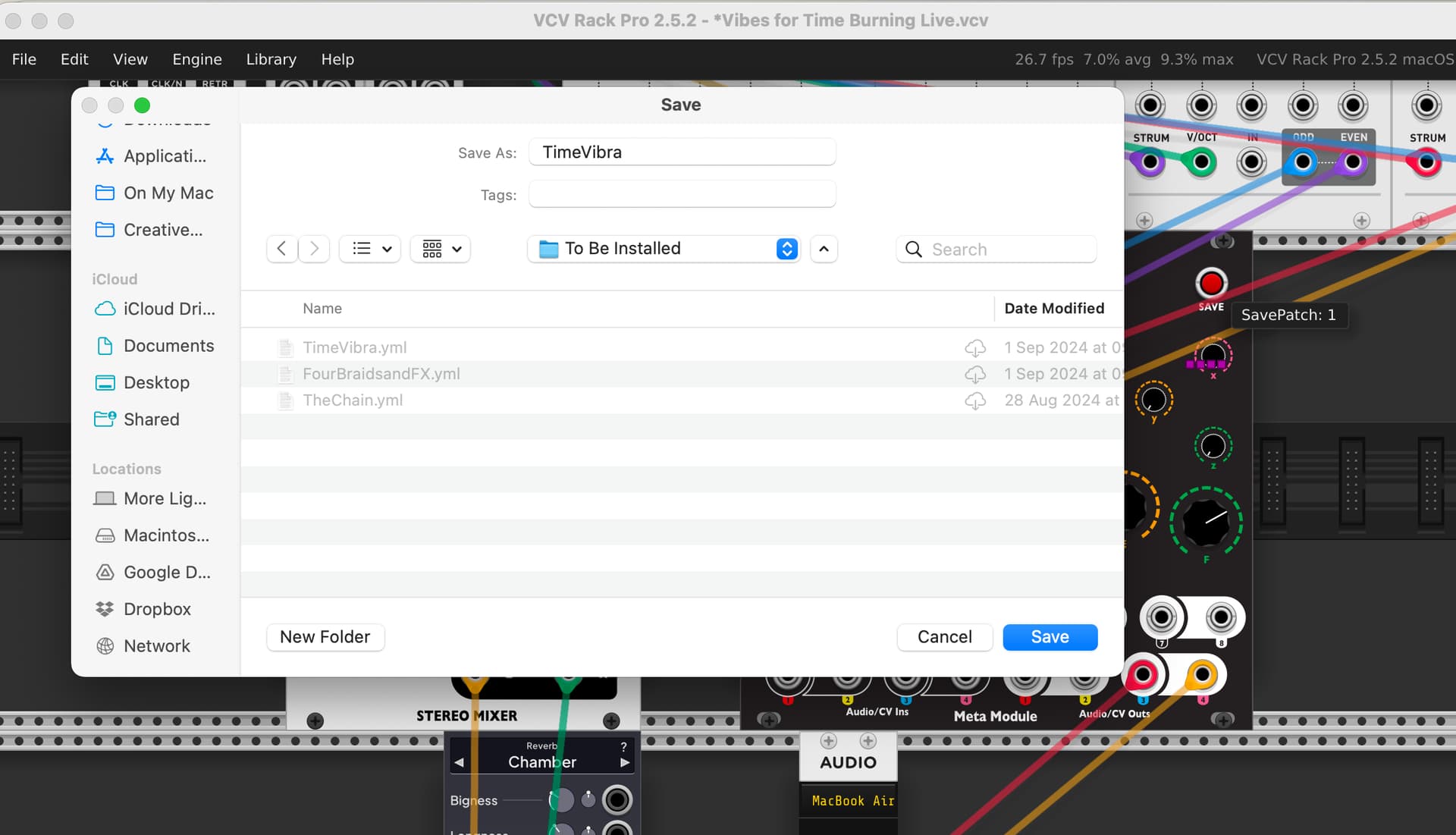Screen dimensions: 1456x835
Task: Open Creative Cloud folder in sidebar
Action: tap(150, 230)
